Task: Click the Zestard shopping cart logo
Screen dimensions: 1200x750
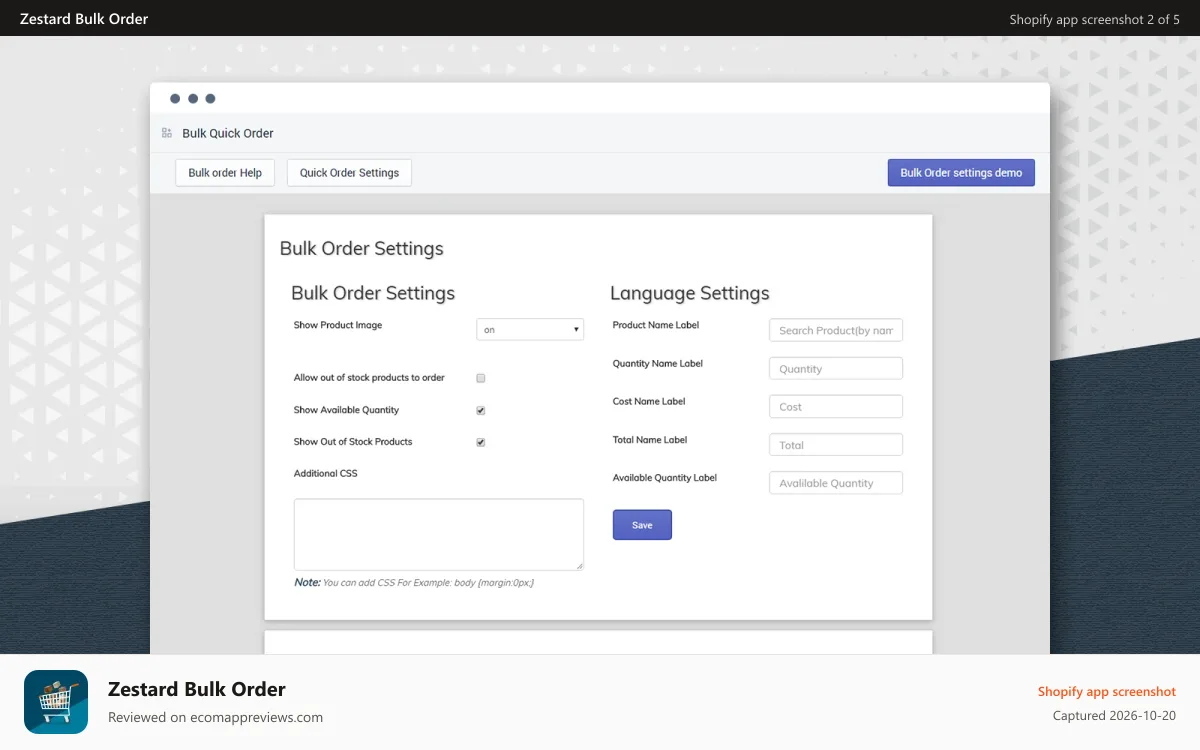Action: [56, 702]
